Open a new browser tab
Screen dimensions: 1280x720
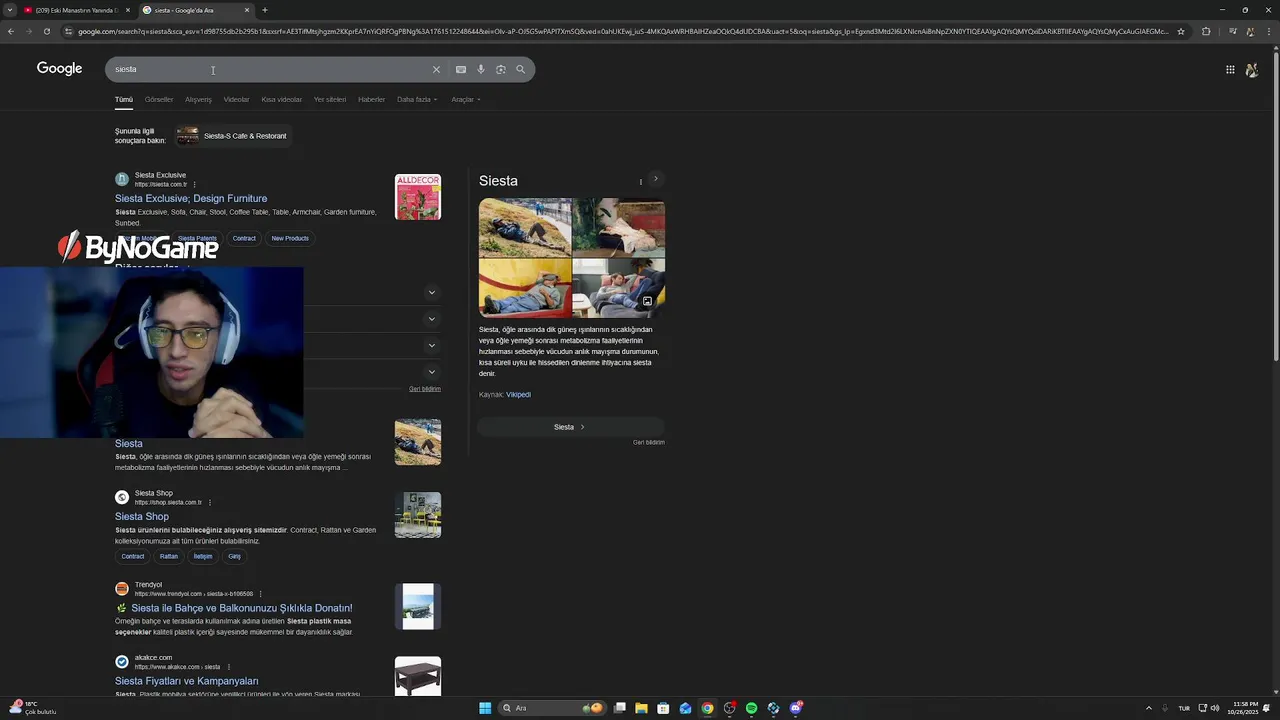[x=264, y=10]
